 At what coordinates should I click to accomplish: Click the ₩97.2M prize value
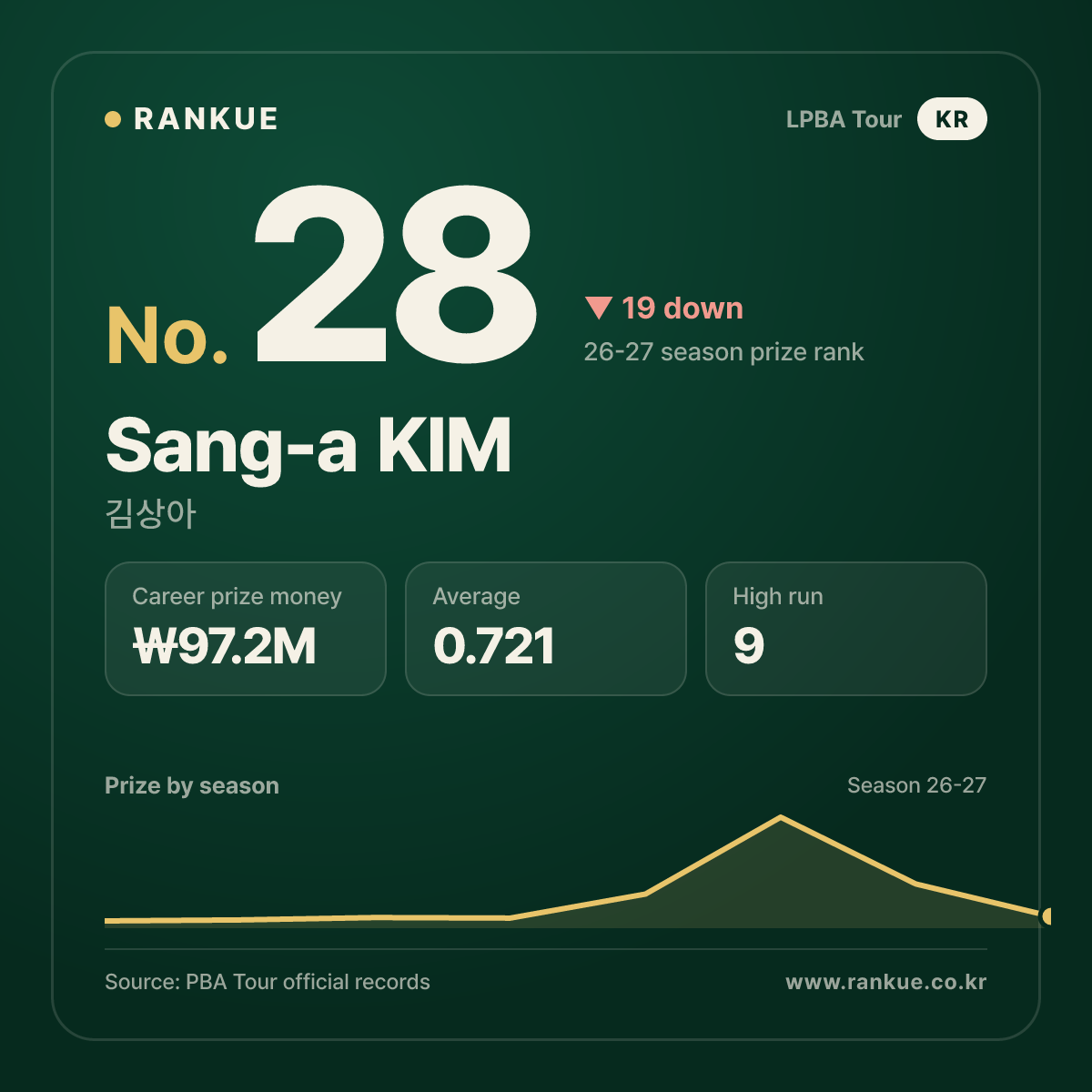pos(225,646)
